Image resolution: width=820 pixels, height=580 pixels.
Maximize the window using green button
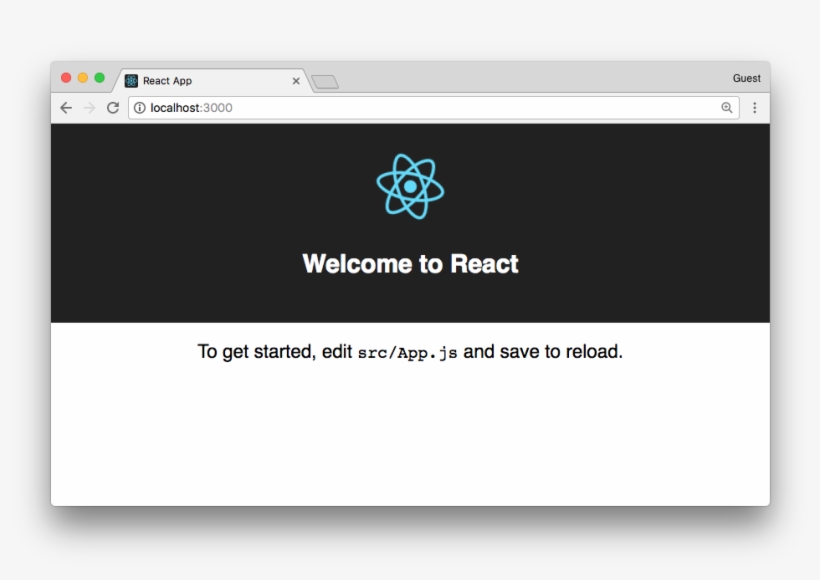click(x=99, y=78)
